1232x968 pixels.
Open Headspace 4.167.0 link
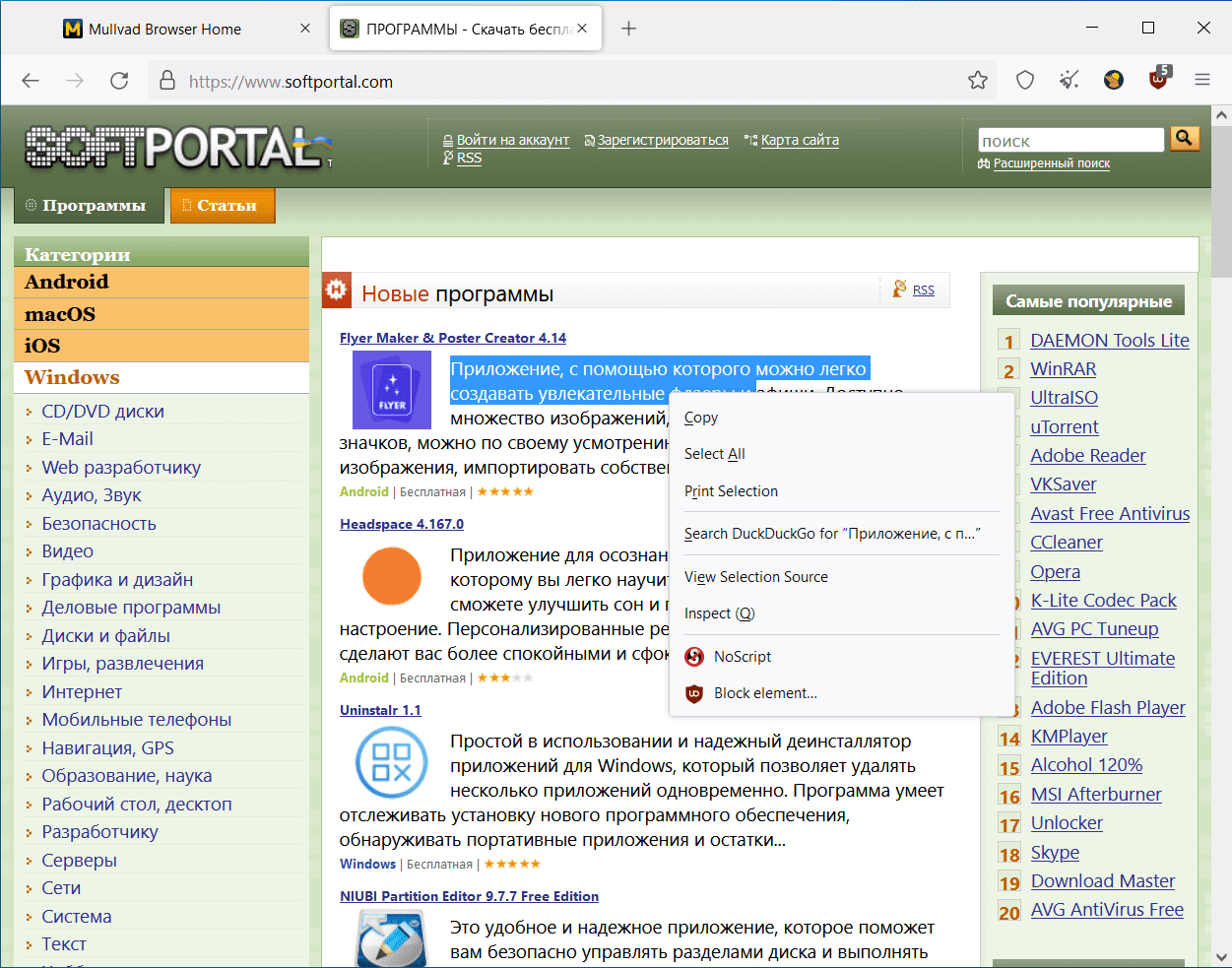click(402, 524)
